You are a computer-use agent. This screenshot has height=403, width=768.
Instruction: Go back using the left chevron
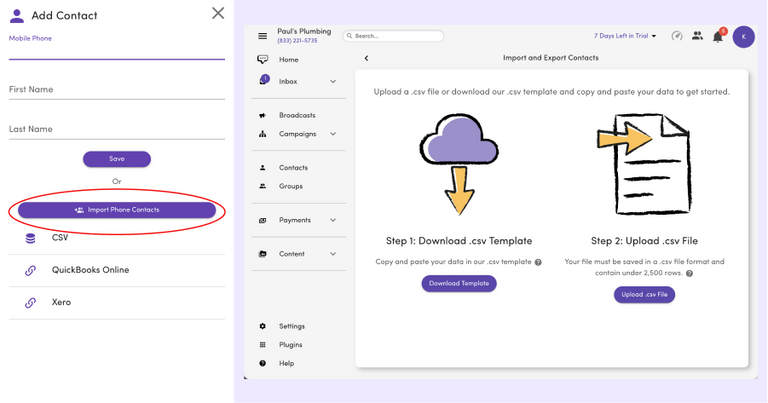pyautogui.click(x=366, y=58)
